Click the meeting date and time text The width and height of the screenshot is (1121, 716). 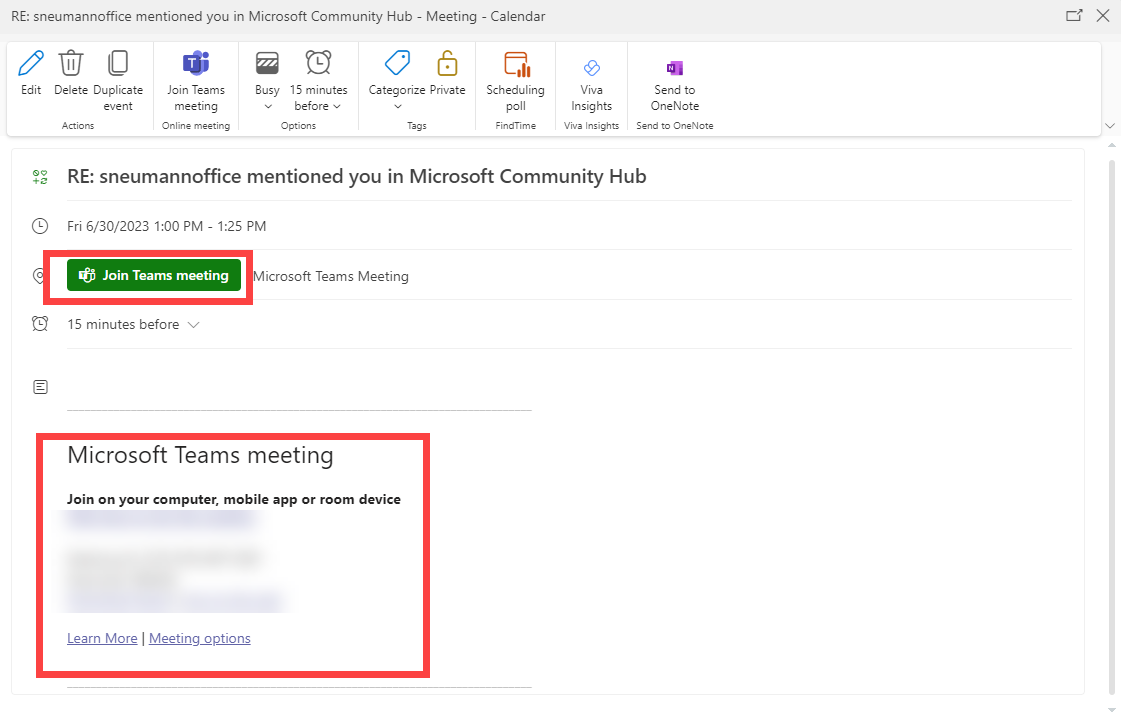[167, 227]
